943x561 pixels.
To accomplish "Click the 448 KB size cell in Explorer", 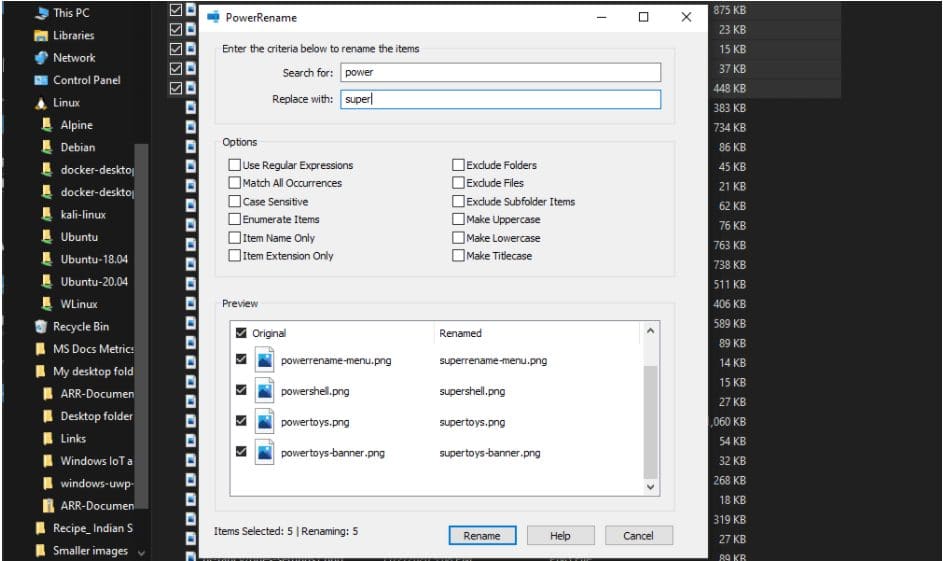I will (730, 88).
